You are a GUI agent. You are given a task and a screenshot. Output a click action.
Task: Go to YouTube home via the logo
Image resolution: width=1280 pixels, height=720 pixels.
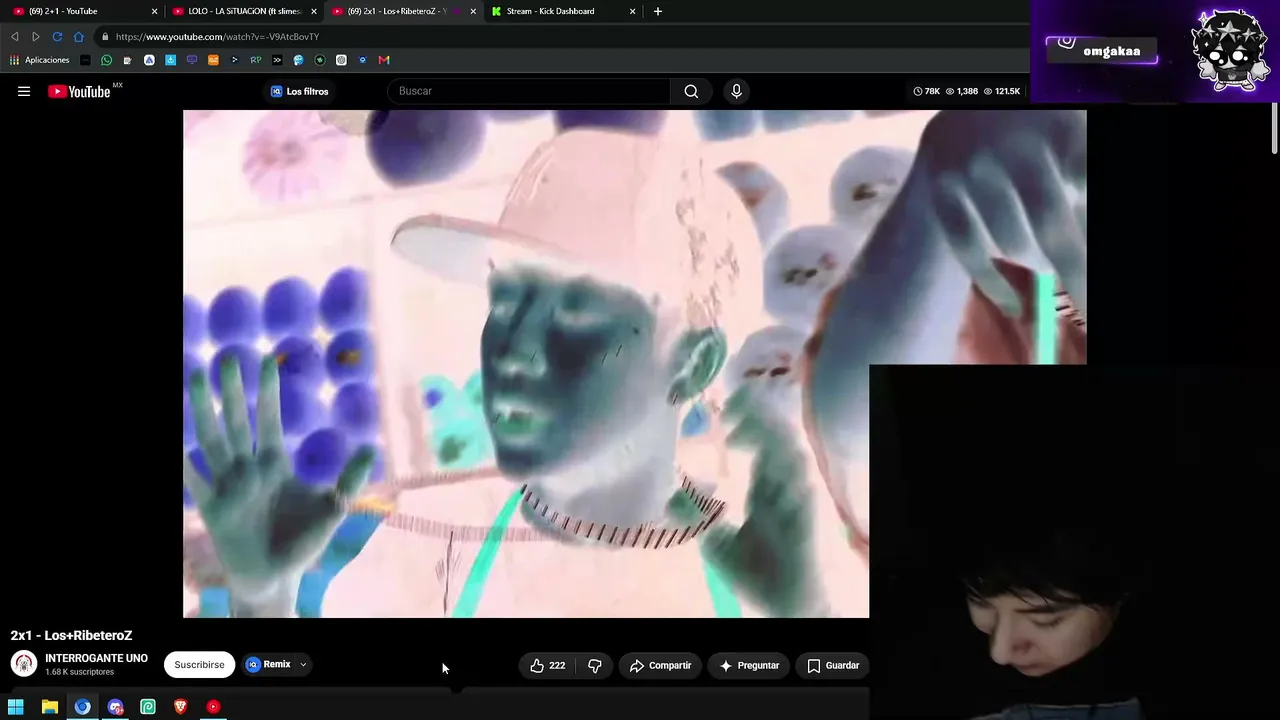pyautogui.click(x=79, y=91)
